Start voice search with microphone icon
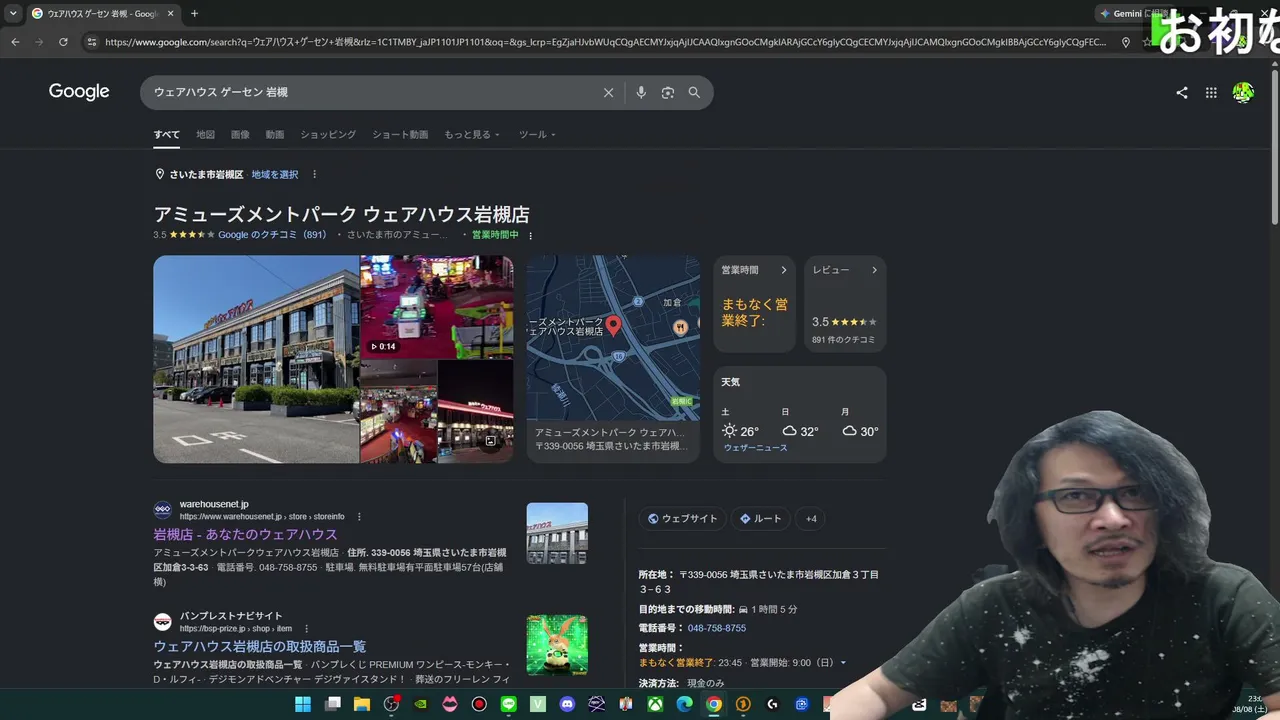The width and height of the screenshot is (1280, 720). click(x=641, y=93)
